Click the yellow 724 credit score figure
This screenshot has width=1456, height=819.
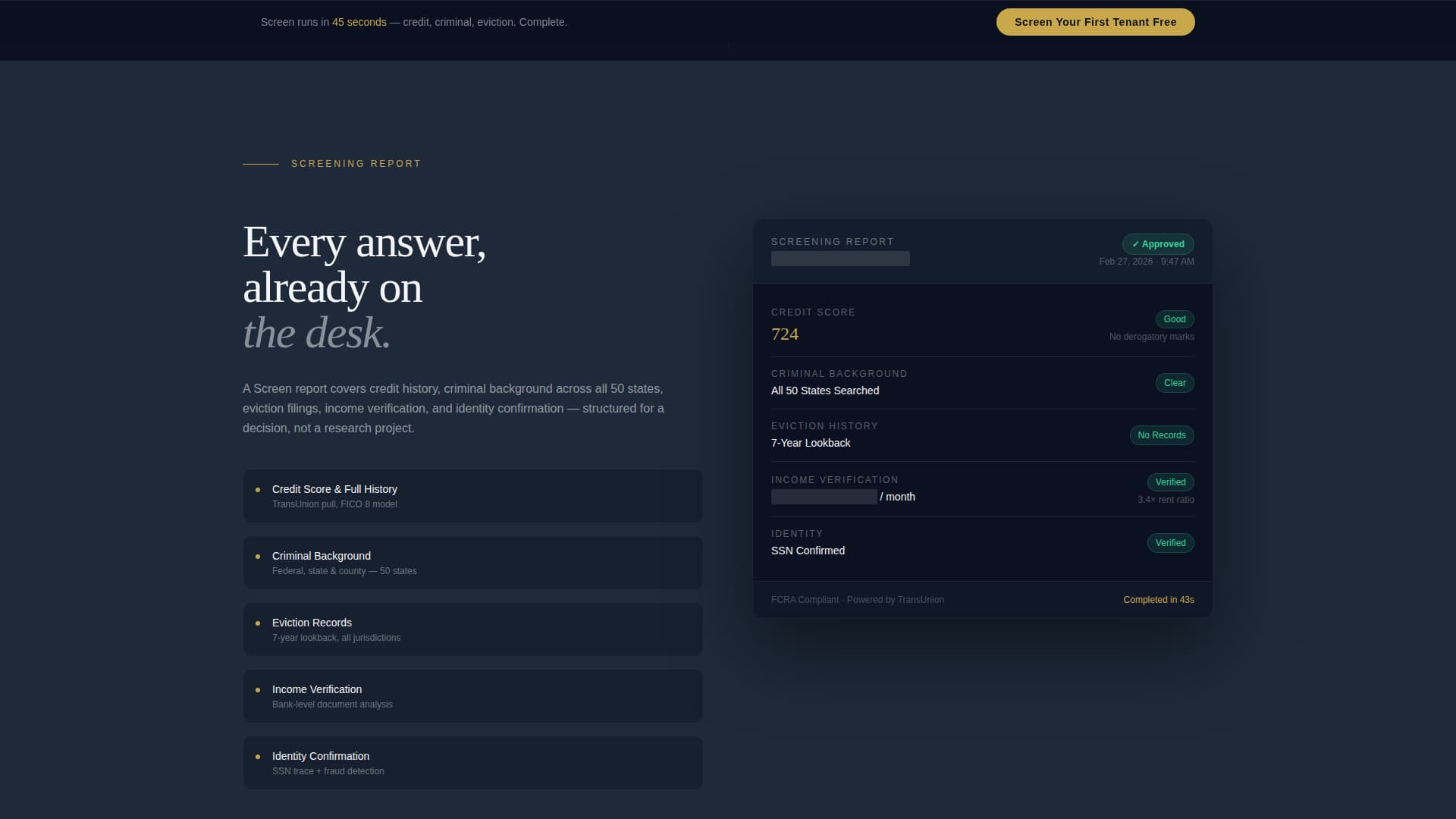785,334
